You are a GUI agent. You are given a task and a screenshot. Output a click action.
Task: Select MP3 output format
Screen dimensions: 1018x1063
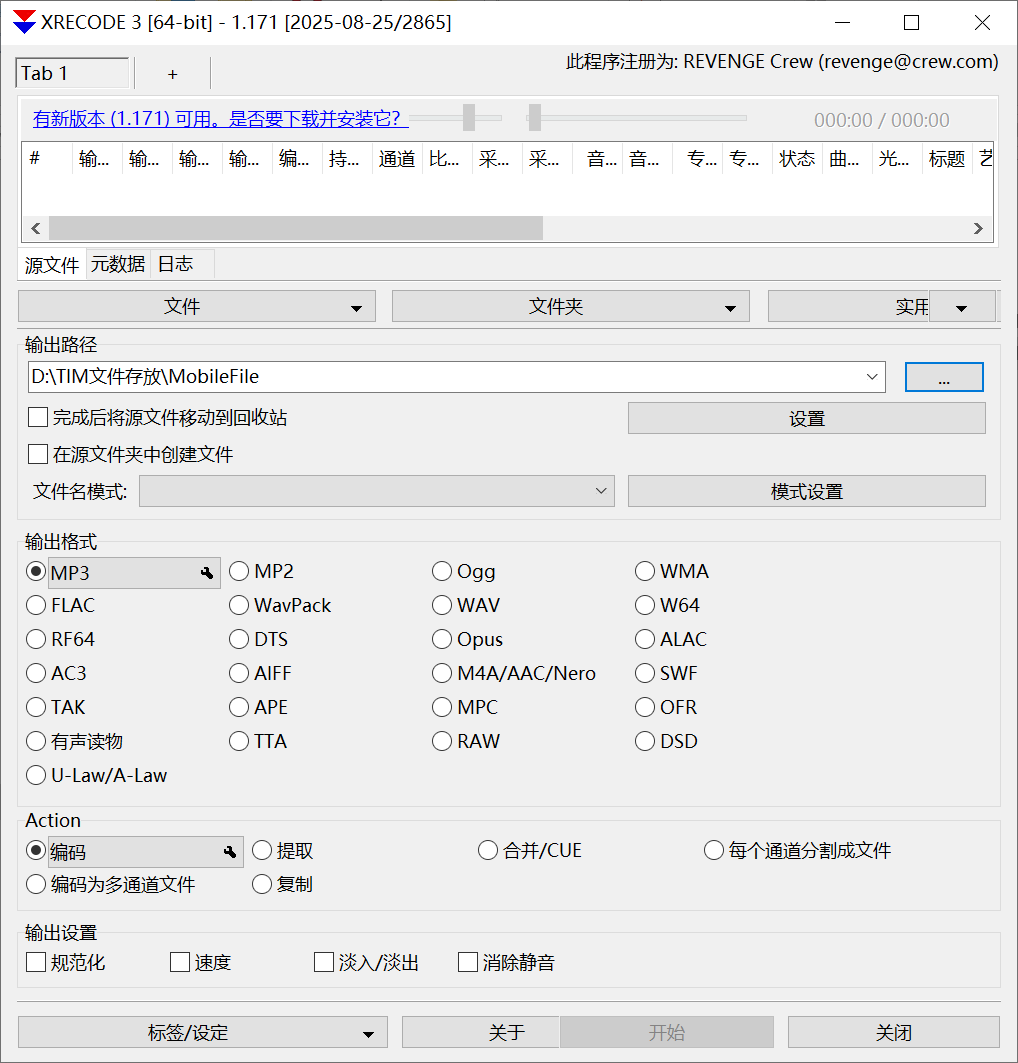(x=36, y=571)
